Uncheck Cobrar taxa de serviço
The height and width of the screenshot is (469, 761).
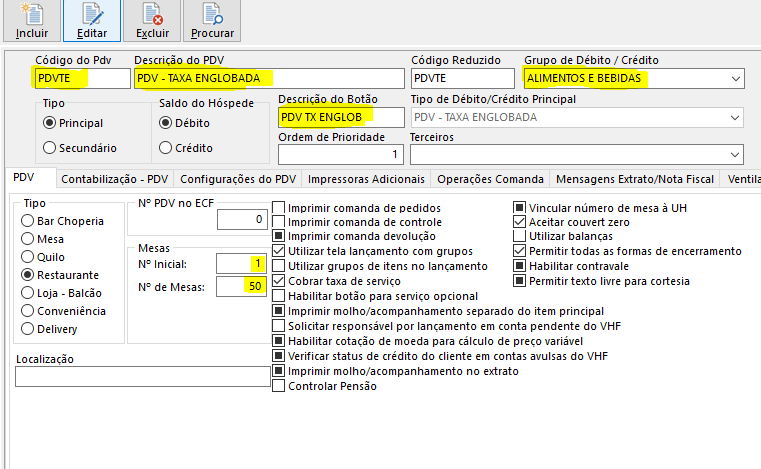(279, 281)
